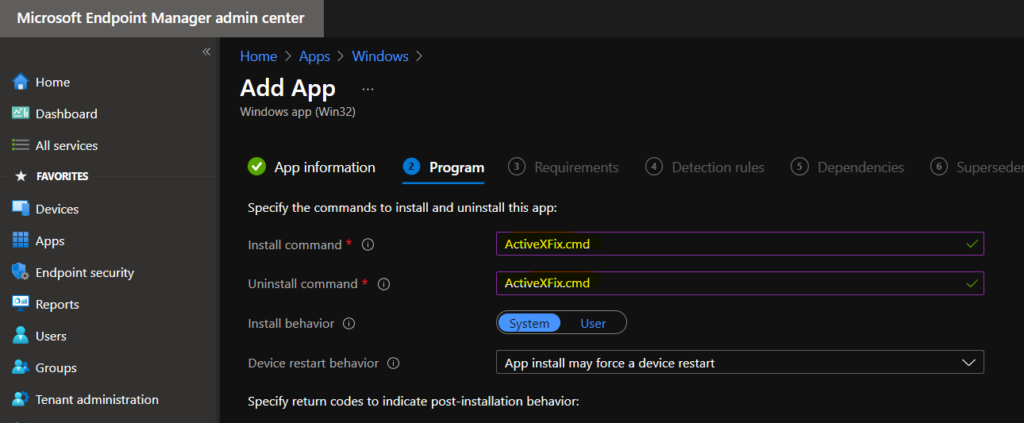Collapse the sidebar with double chevron icon
Viewport: 1024px width, 423px height.
206,52
